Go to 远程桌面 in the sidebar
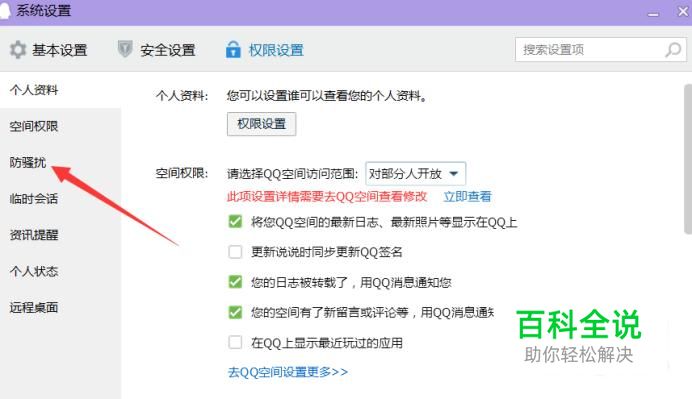This screenshot has height=399, width=692. click(x=60, y=307)
